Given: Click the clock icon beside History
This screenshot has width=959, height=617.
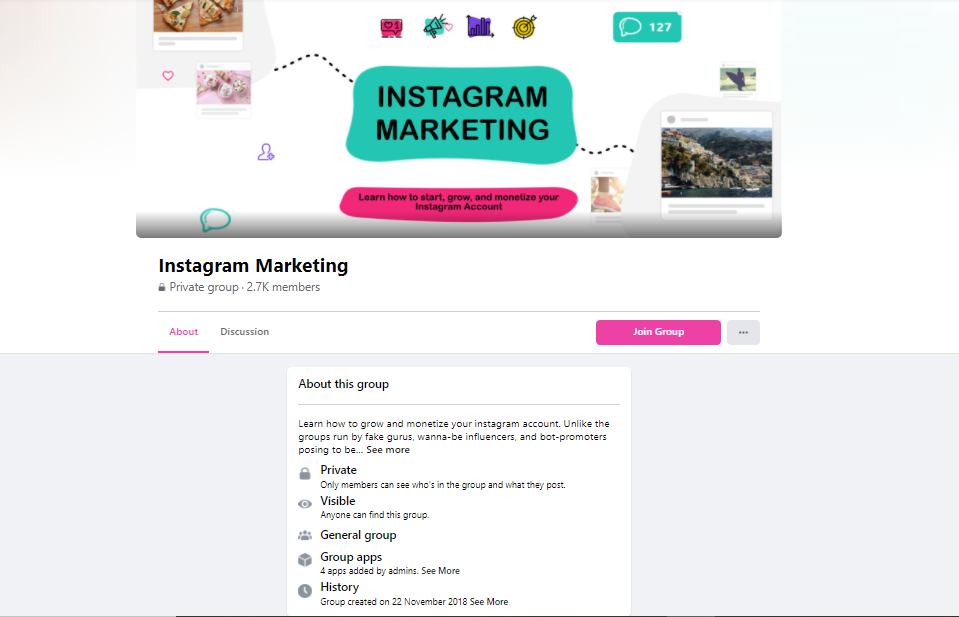Looking at the screenshot, I should coord(305,591).
